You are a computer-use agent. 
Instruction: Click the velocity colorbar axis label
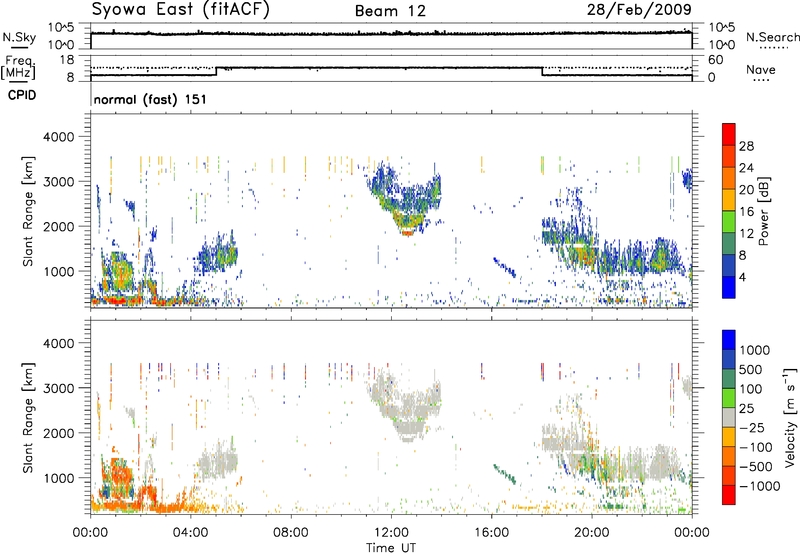pyautogui.click(x=790, y=417)
